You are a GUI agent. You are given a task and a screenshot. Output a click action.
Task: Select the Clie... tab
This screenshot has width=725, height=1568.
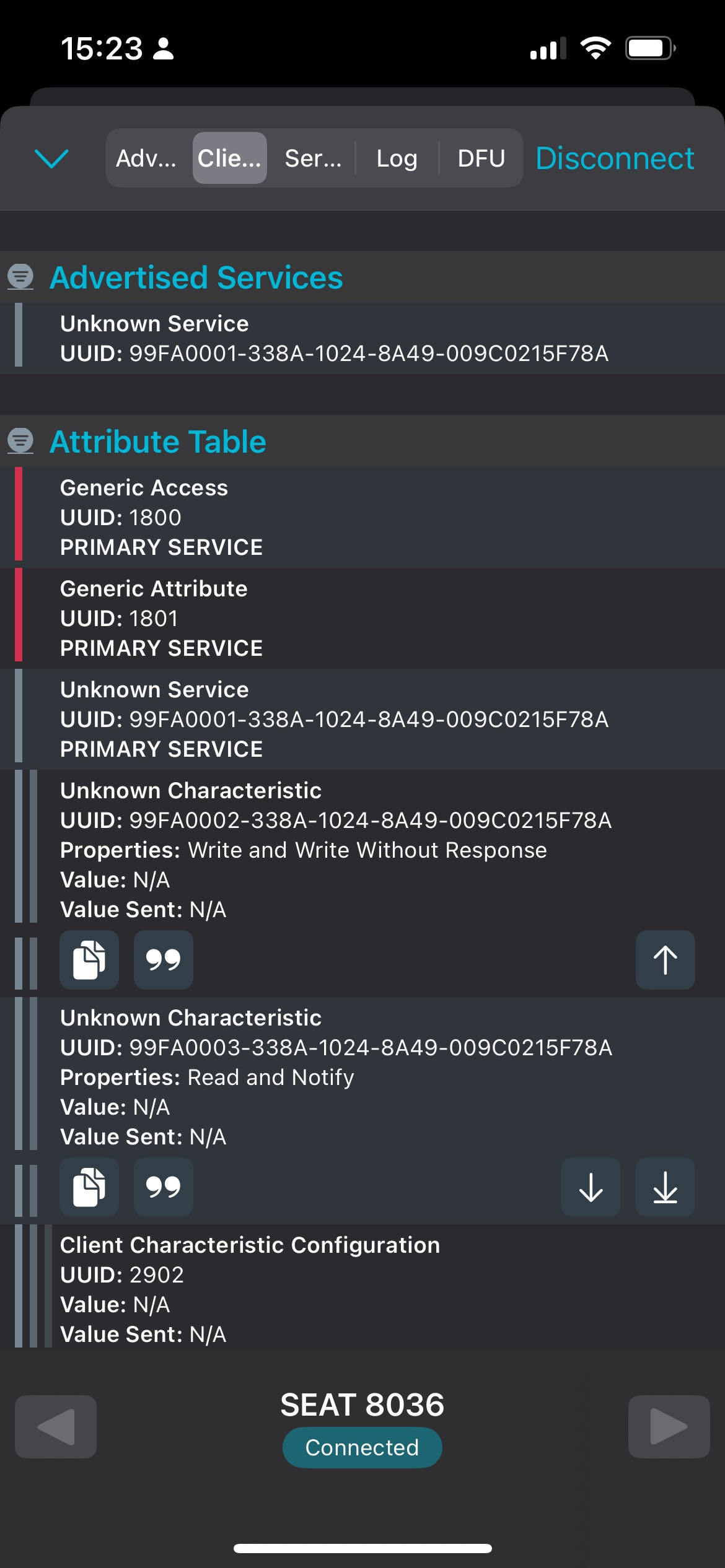230,158
